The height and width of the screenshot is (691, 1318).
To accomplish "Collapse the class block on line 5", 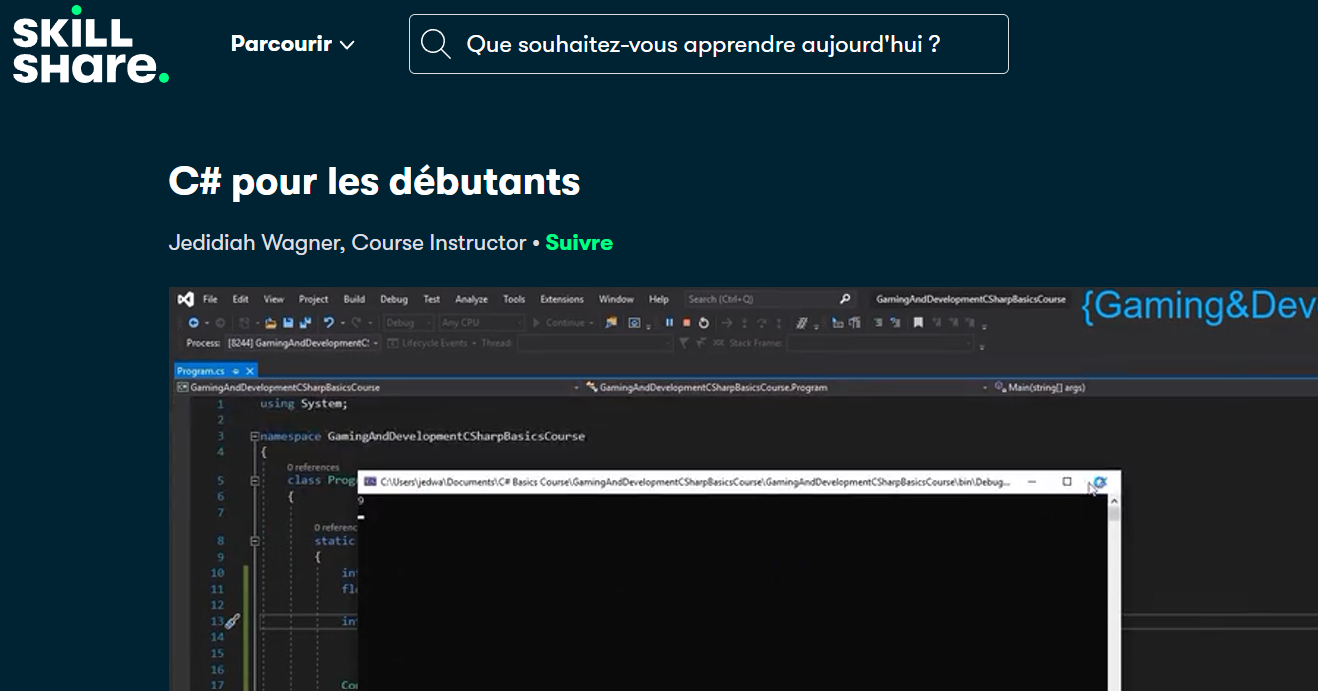I will pos(255,480).
